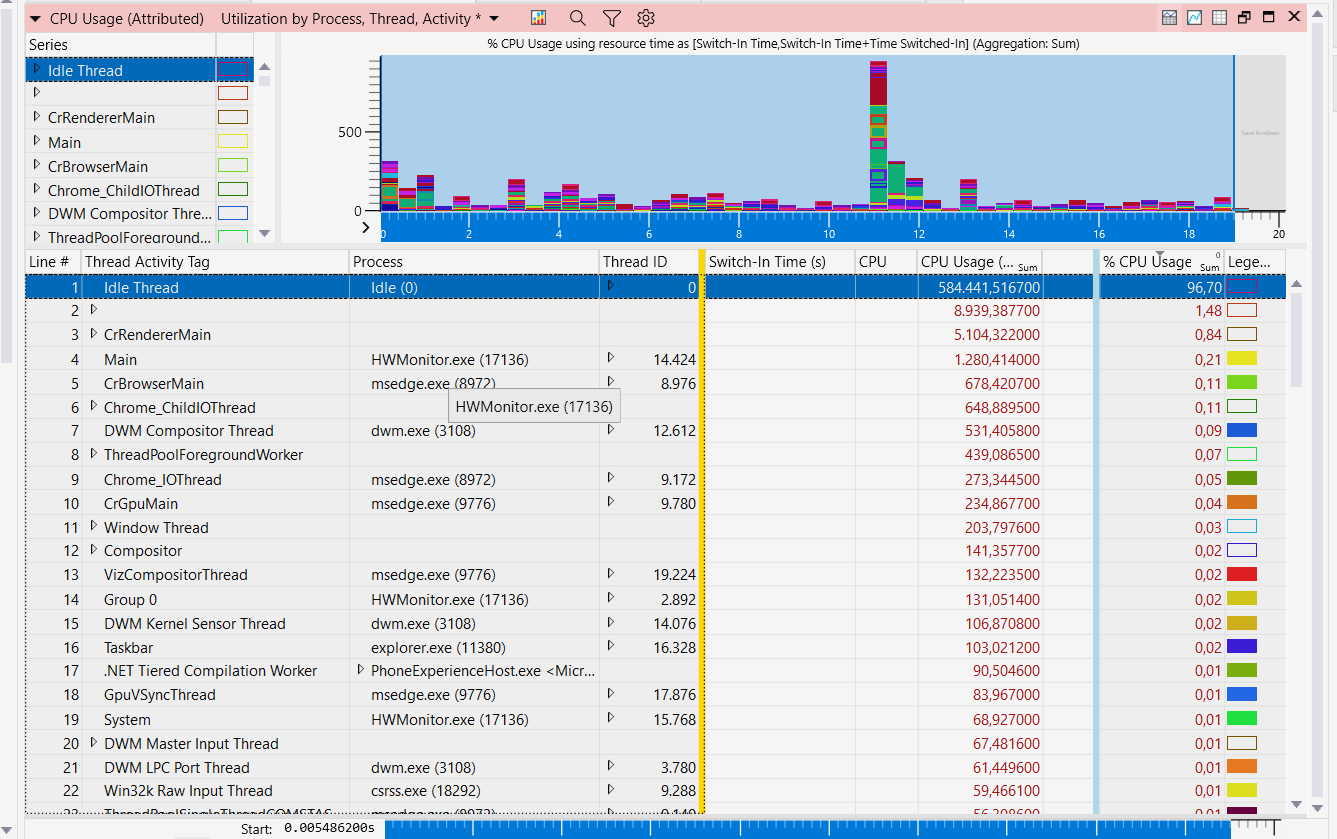Toggle the legend swatch for VizCompositorThread row

[x=1242, y=574]
